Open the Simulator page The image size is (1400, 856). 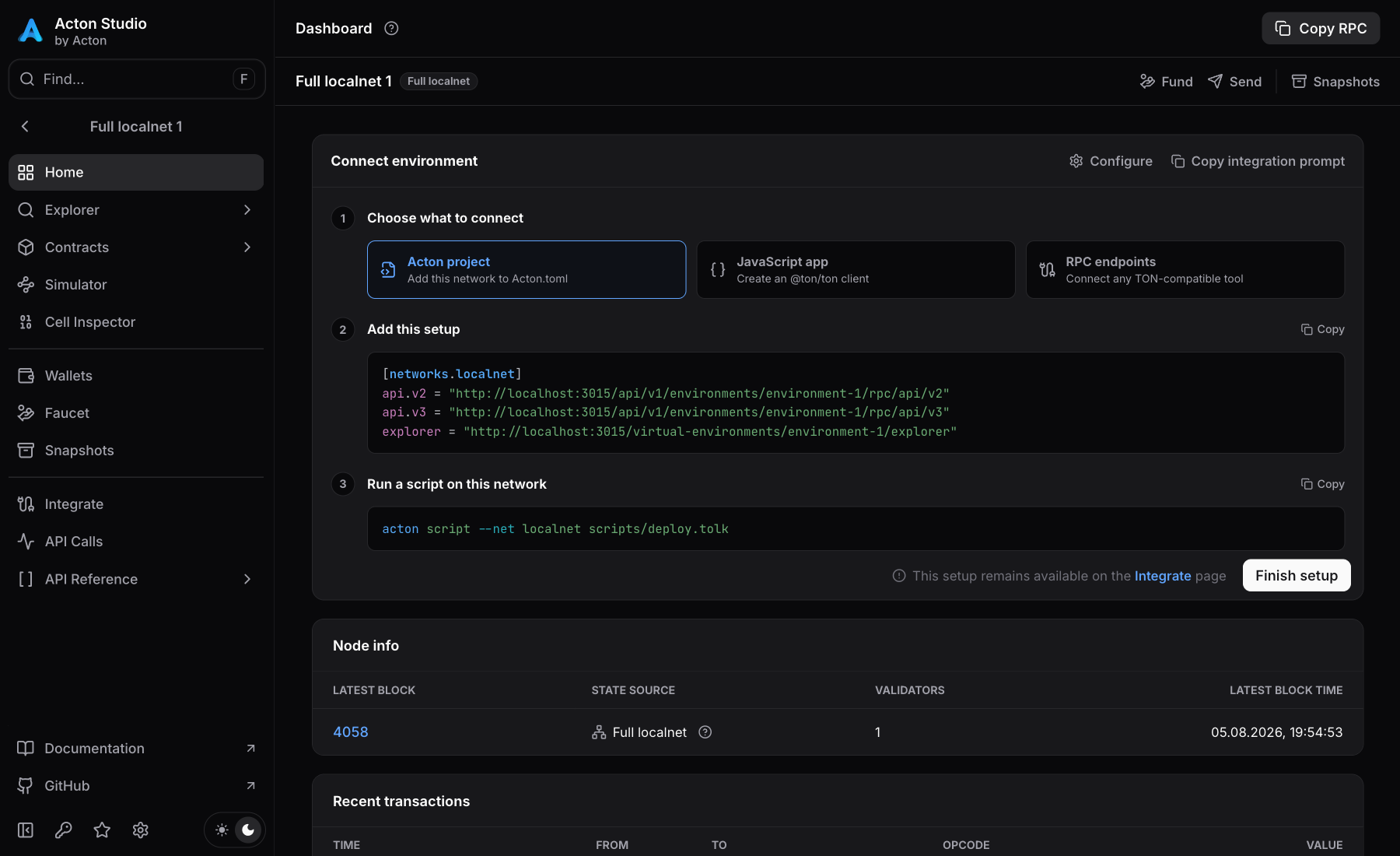tap(136, 285)
